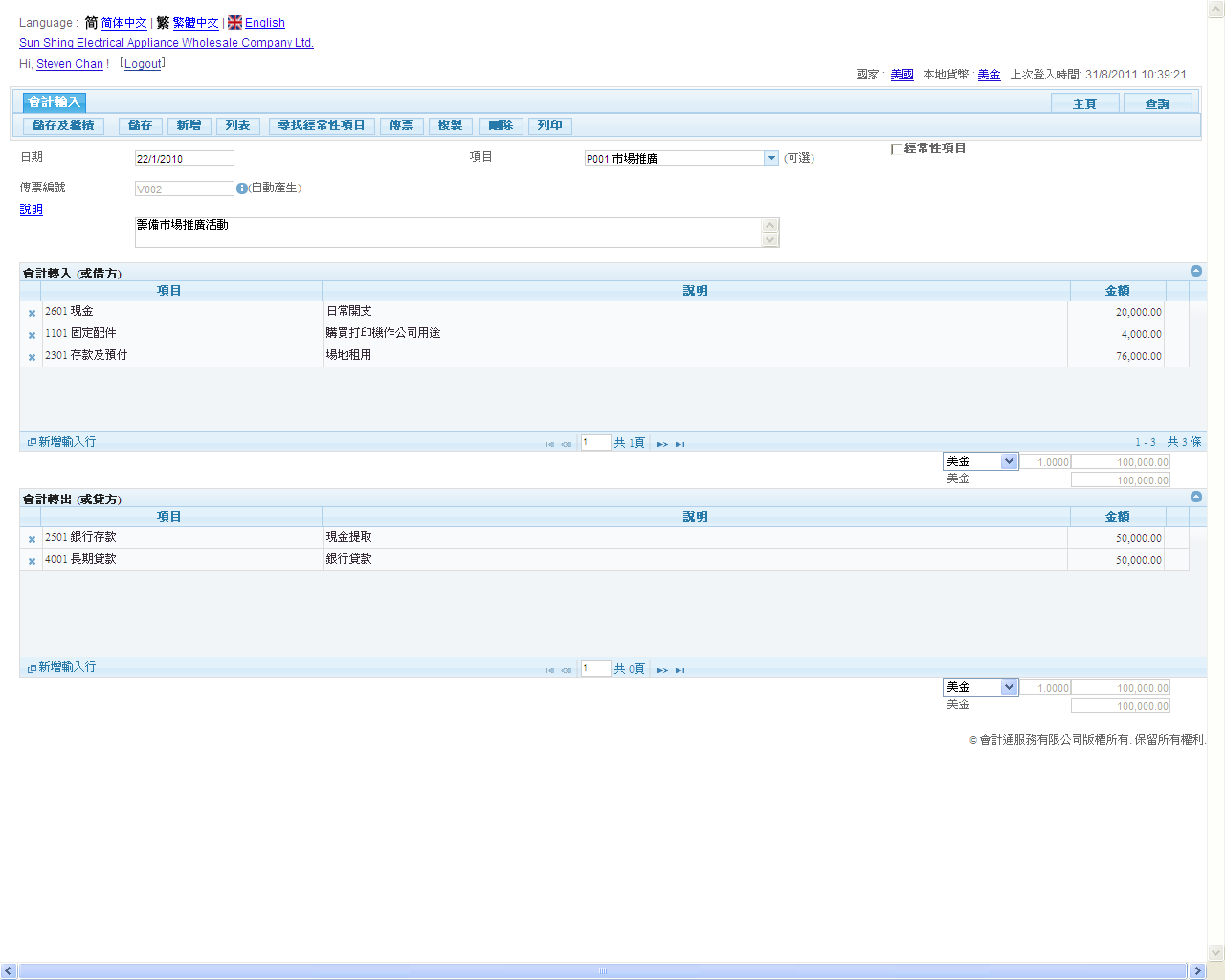Jump to last page in credit grid
Image resolution: width=1225 pixels, height=980 pixels.
[x=679, y=670]
